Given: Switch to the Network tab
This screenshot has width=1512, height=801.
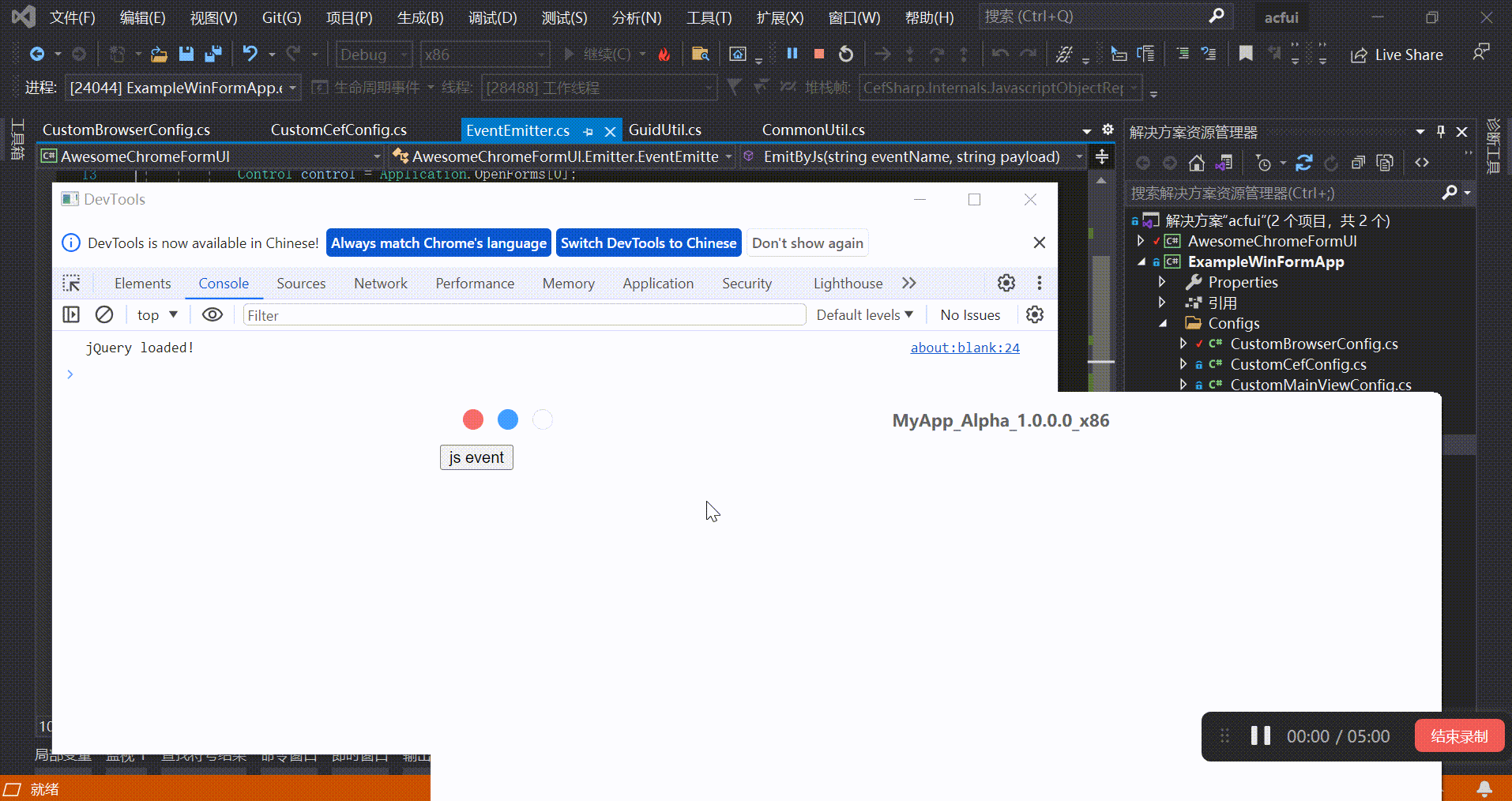Looking at the screenshot, I should 381,283.
